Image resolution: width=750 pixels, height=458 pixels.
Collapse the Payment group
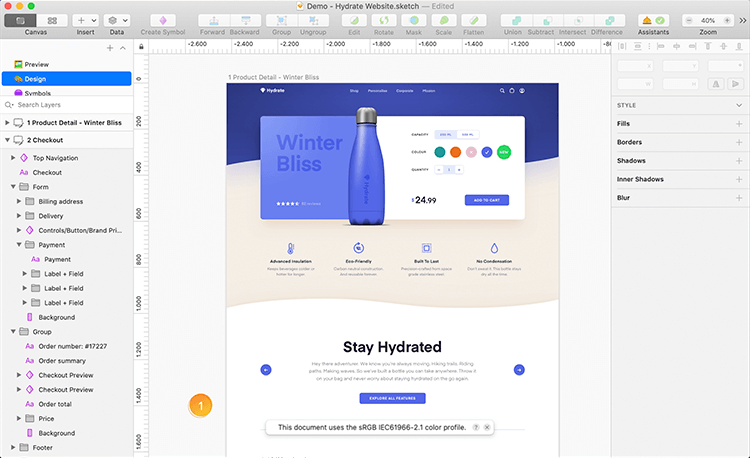coord(19,245)
